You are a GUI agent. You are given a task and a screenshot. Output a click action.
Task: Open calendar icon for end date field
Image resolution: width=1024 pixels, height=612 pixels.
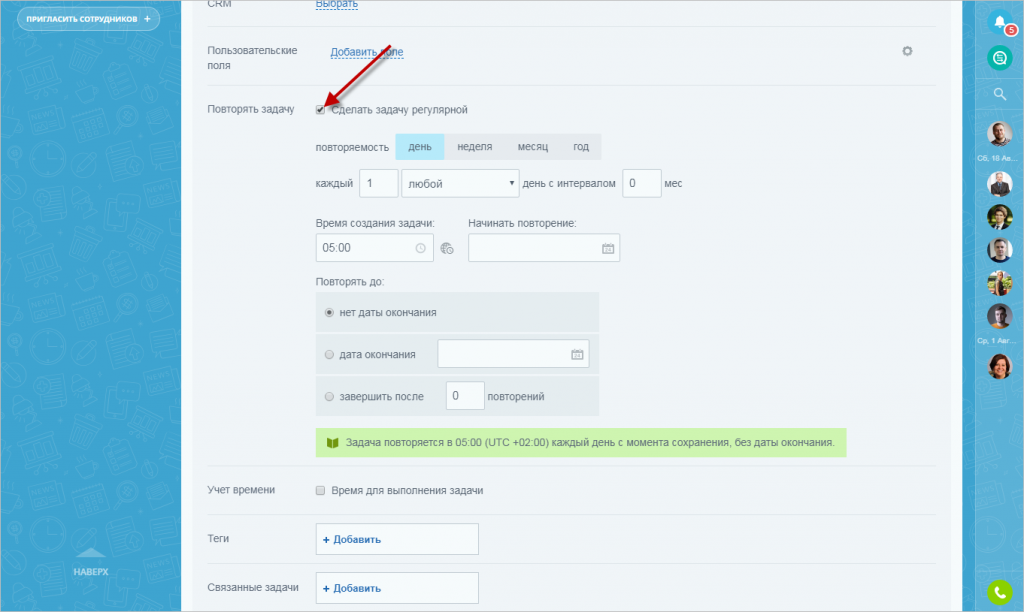tap(577, 354)
